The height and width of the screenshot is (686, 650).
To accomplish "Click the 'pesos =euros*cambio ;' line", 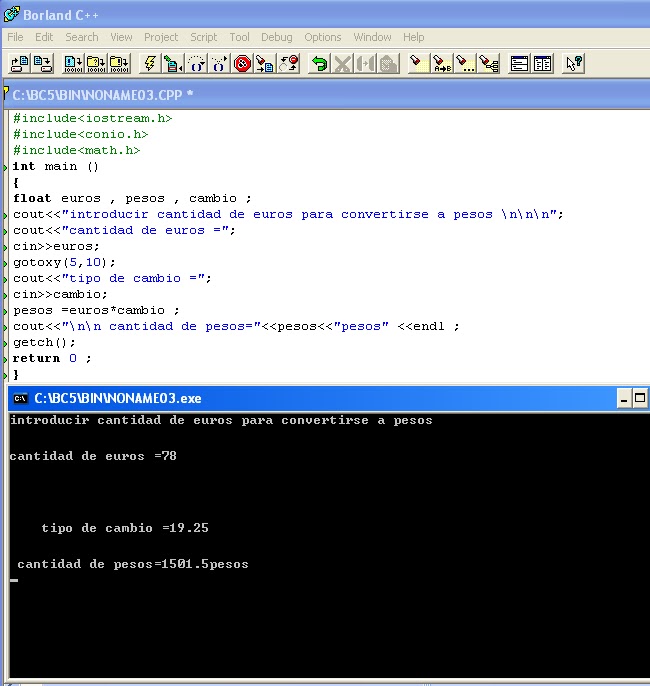I will 96,311.
